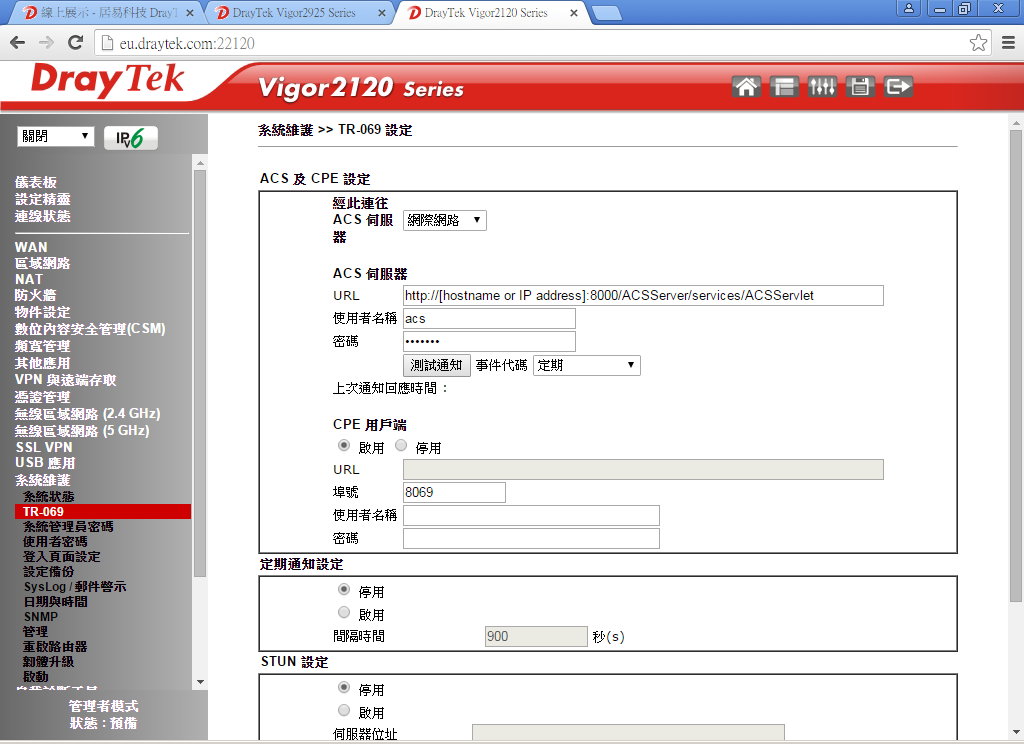This screenshot has height=744, width=1024.
Task: Click the list-panel icon beside the home icon
Action: click(x=784, y=86)
